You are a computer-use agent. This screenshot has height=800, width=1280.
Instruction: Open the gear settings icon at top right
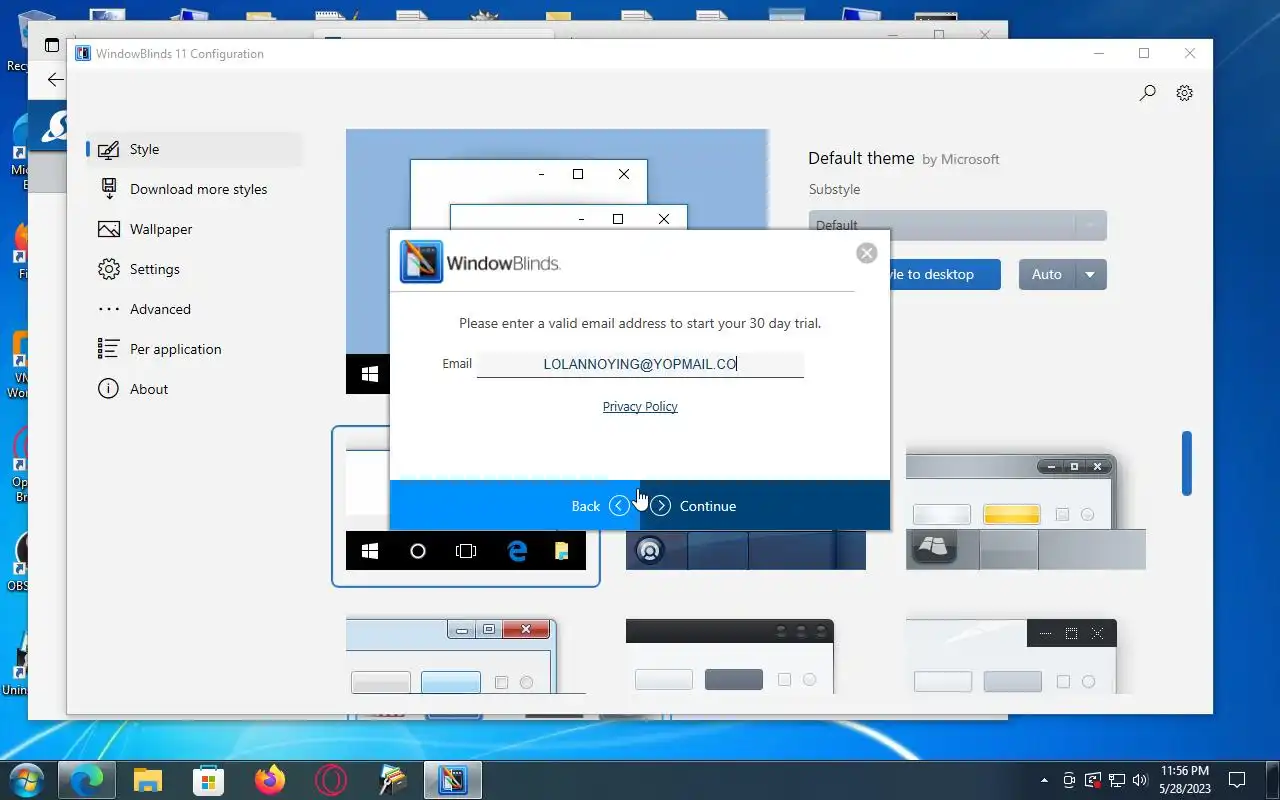pyautogui.click(x=1185, y=93)
